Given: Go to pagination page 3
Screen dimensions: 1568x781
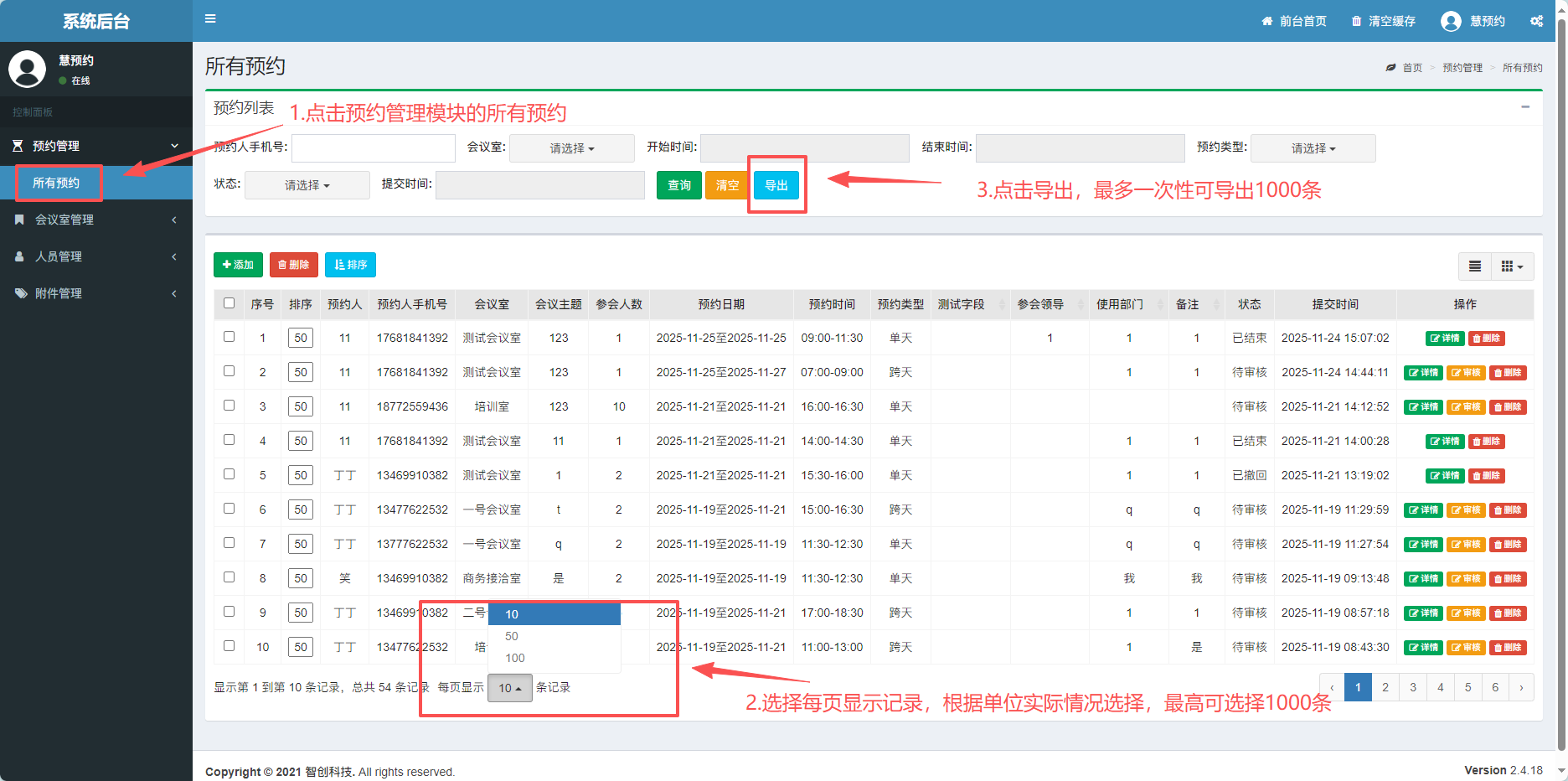Looking at the screenshot, I should [1413, 687].
